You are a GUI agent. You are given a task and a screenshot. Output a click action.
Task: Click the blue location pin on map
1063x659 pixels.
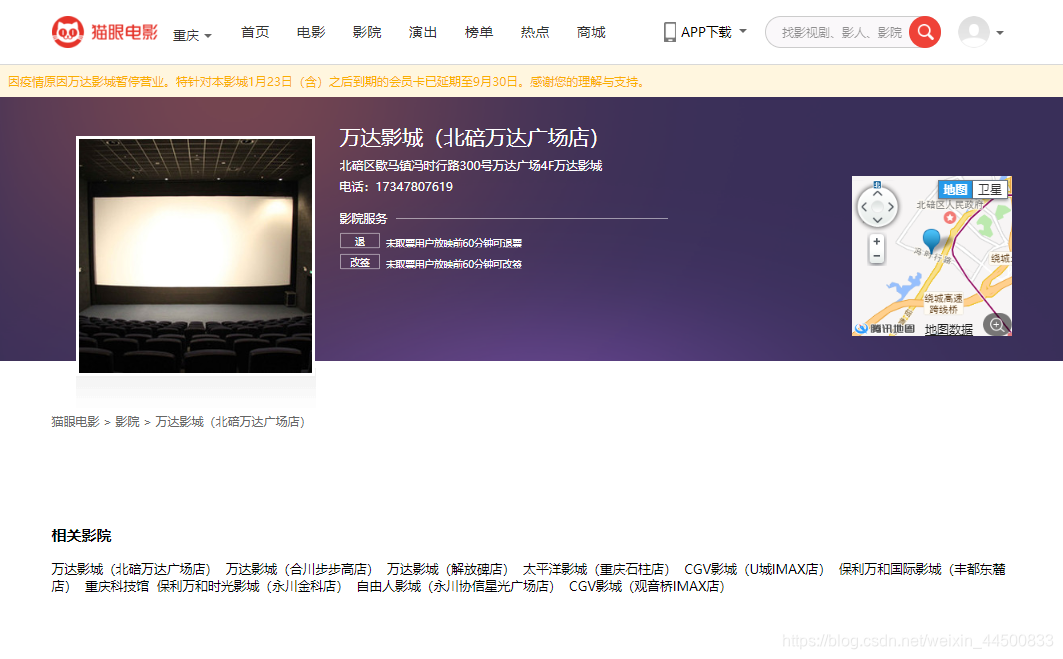point(931,240)
